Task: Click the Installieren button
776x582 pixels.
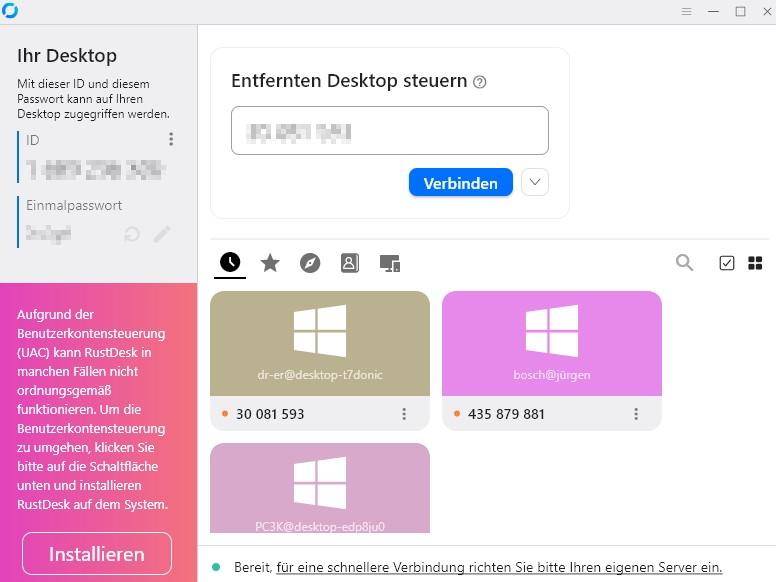Action: 97,554
